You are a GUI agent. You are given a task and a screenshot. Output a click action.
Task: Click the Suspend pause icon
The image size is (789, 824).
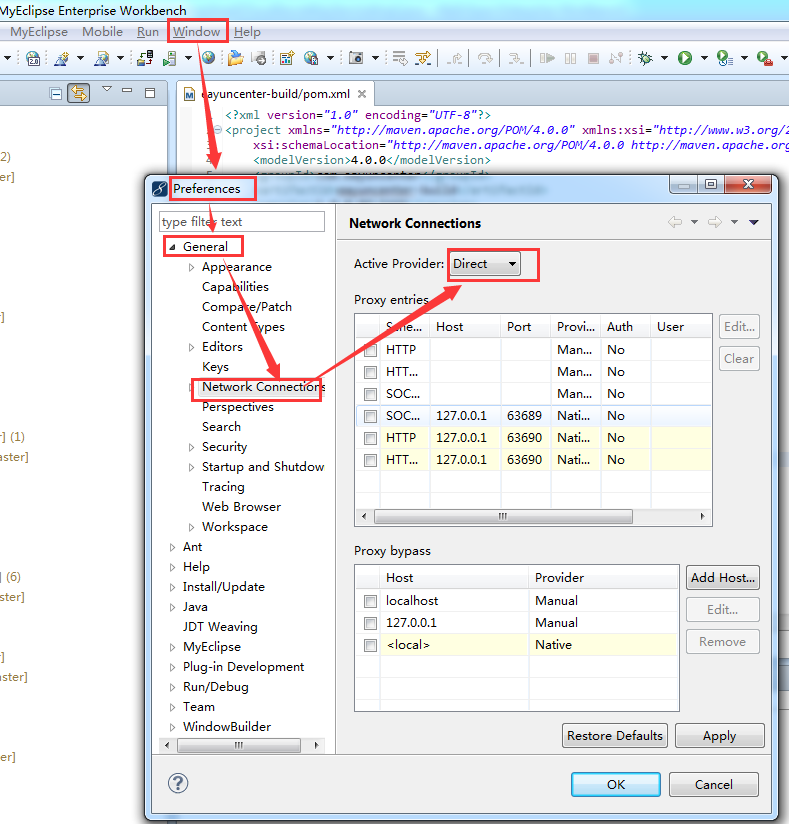570,58
